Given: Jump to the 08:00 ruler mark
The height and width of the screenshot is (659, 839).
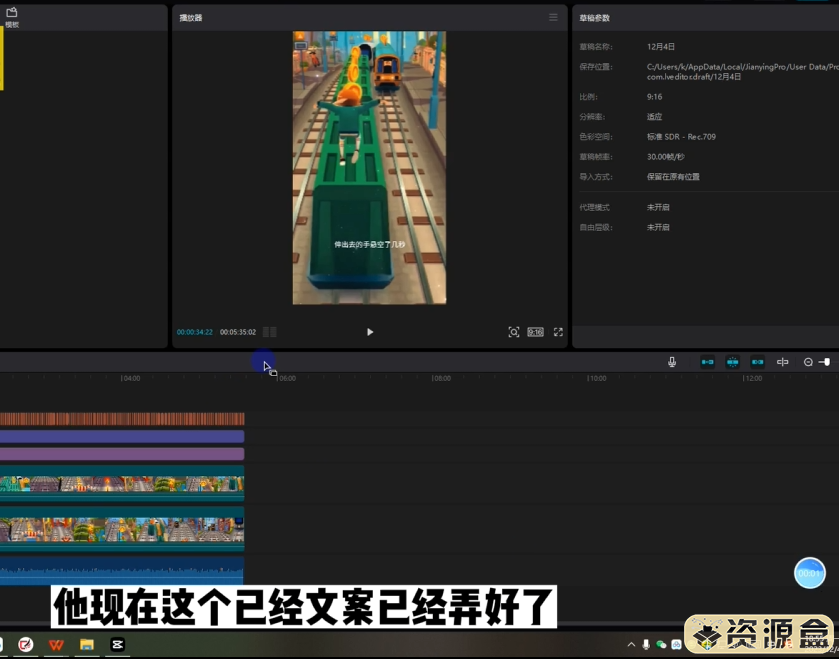Looking at the screenshot, I should pos(441,378).
